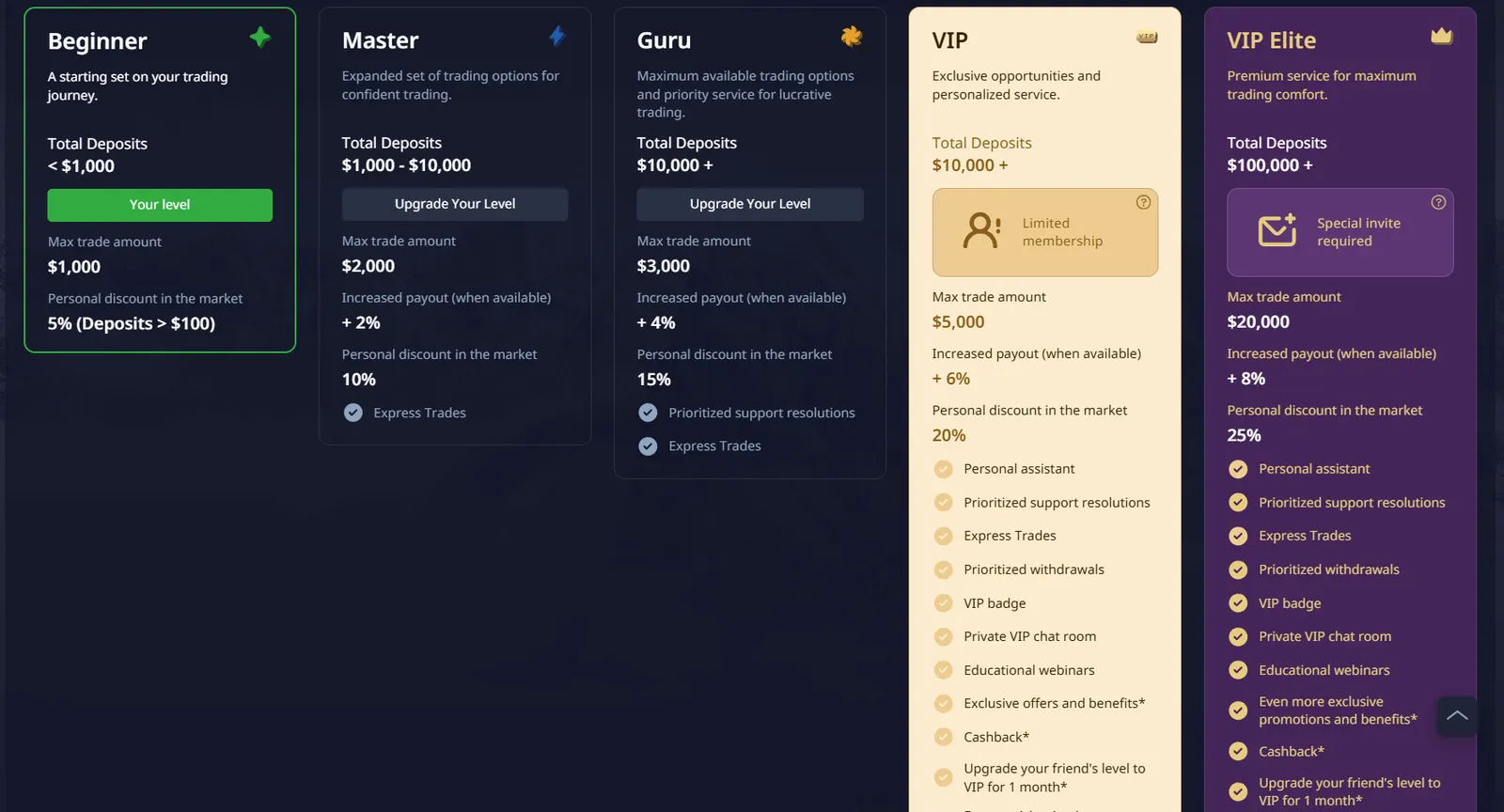
Task: Click the green Beginner level star icon
Action: click(260, 38)
